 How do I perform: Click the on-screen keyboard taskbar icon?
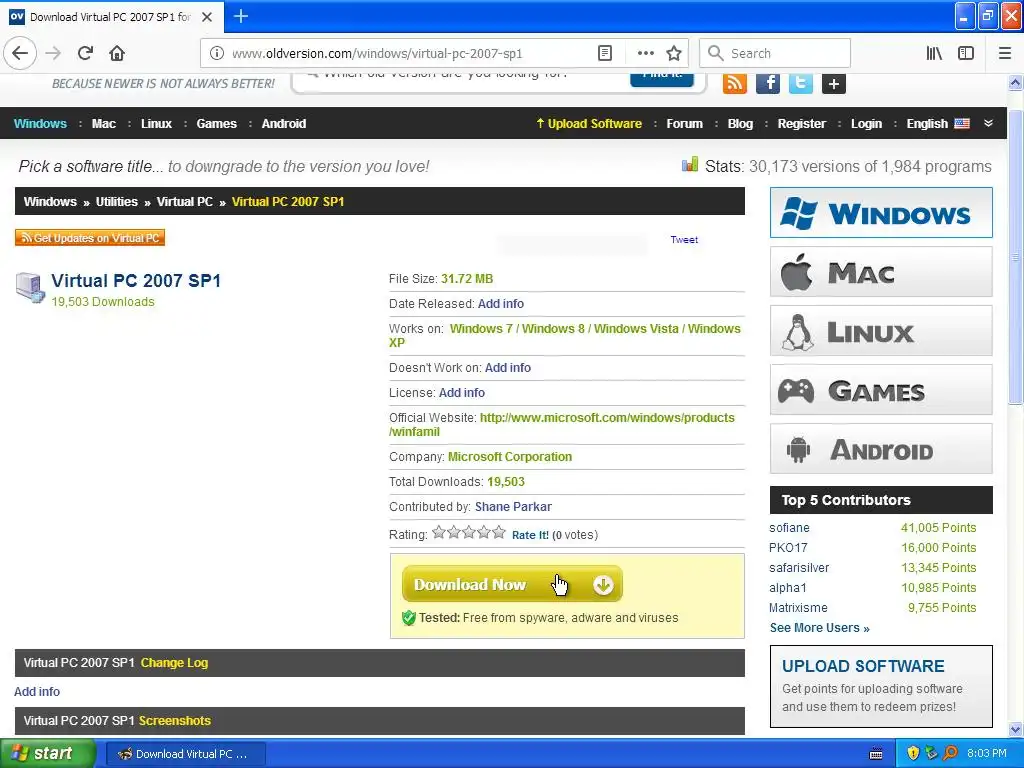click(876, 754)
